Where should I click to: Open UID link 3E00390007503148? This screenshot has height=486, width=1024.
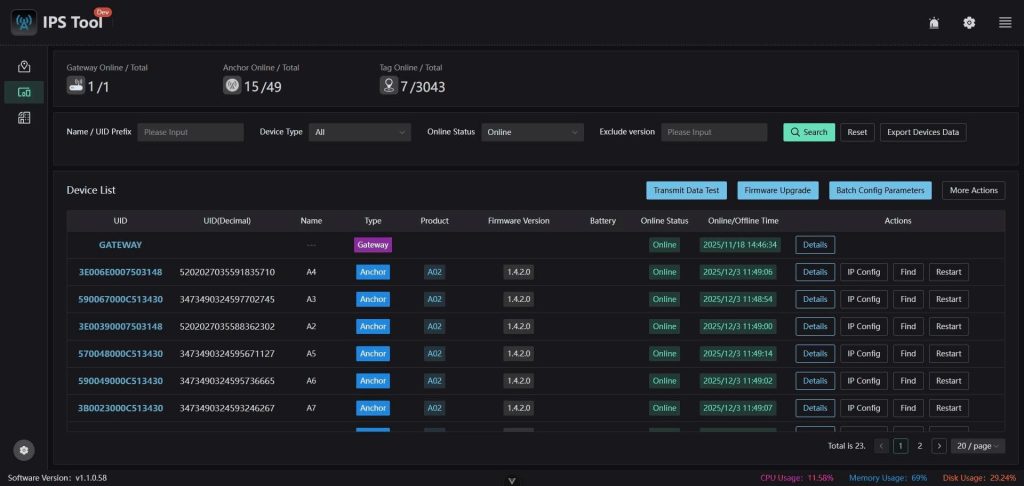coord(120,326)
